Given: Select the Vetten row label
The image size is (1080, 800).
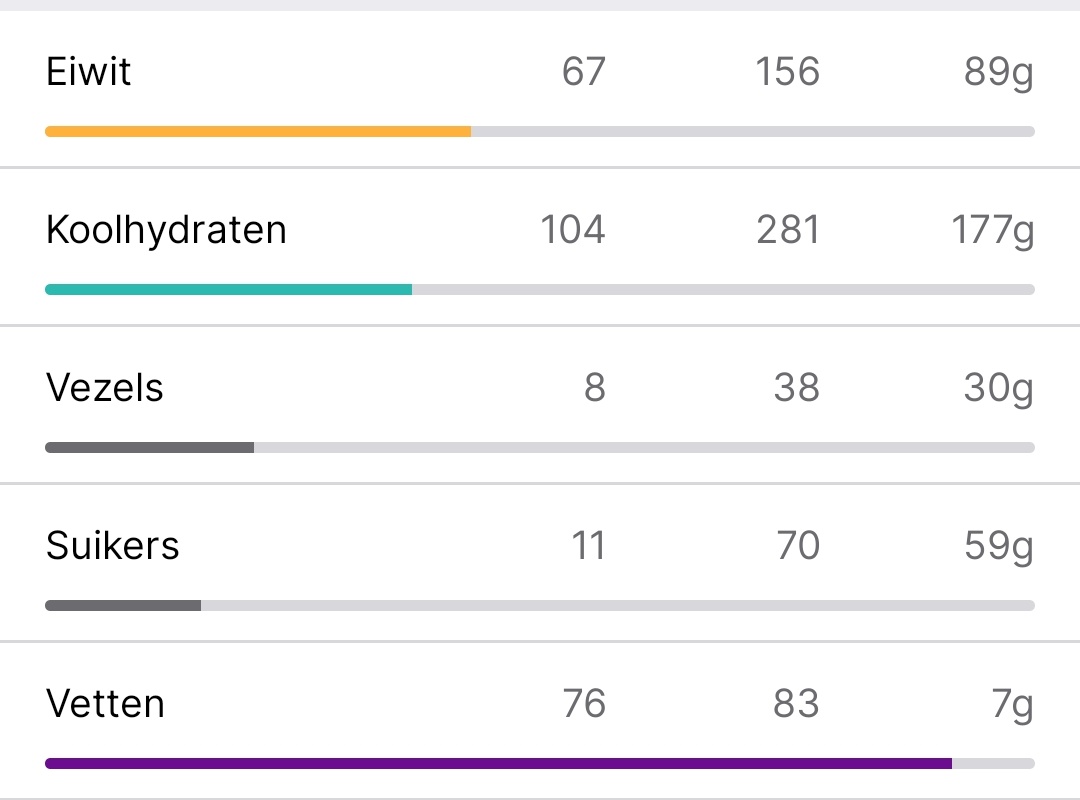Looking at the screenshot, I should tap(105, 704).
